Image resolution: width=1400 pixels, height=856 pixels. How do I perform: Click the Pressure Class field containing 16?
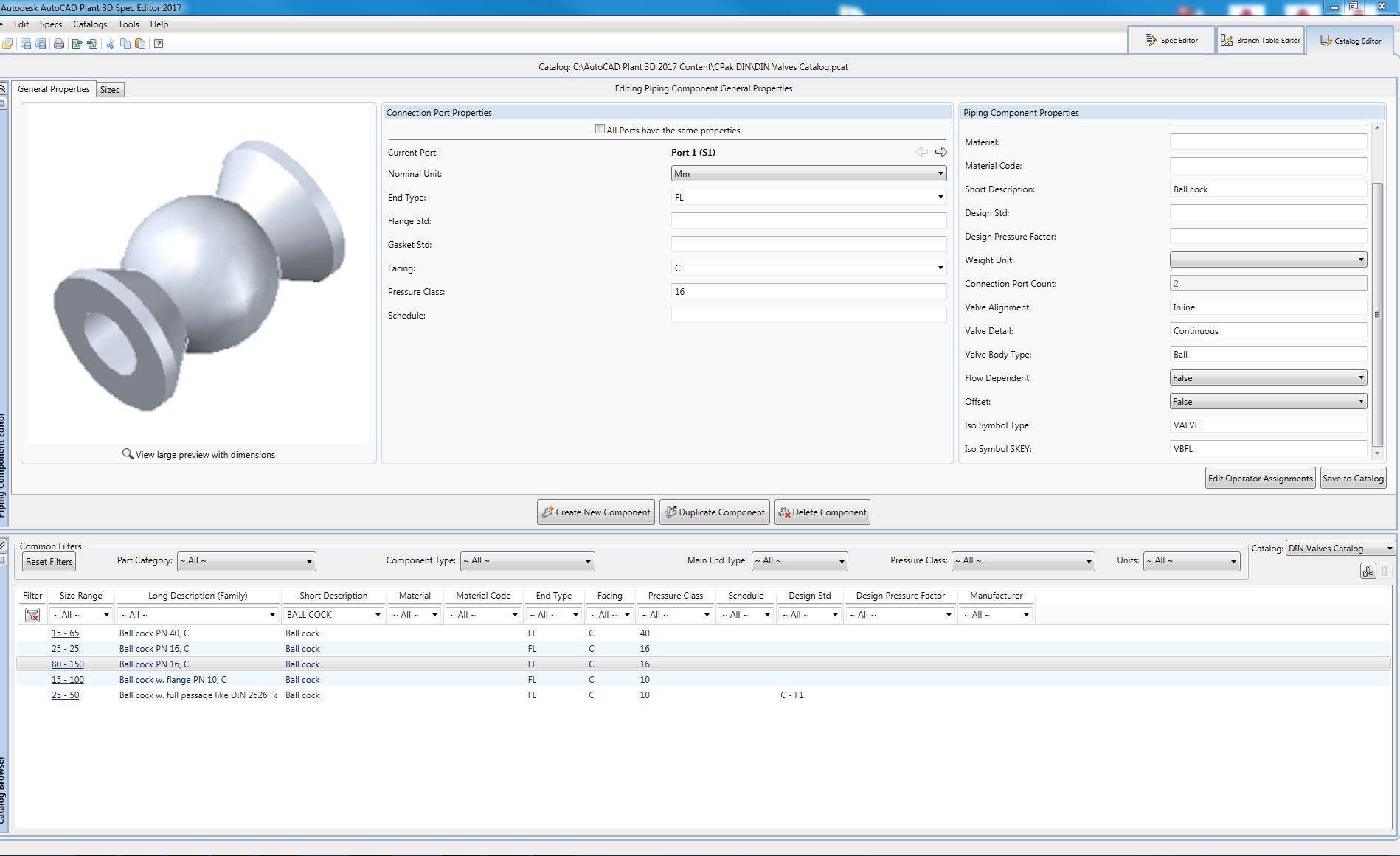pyautogui.click(x=808, y=292)
